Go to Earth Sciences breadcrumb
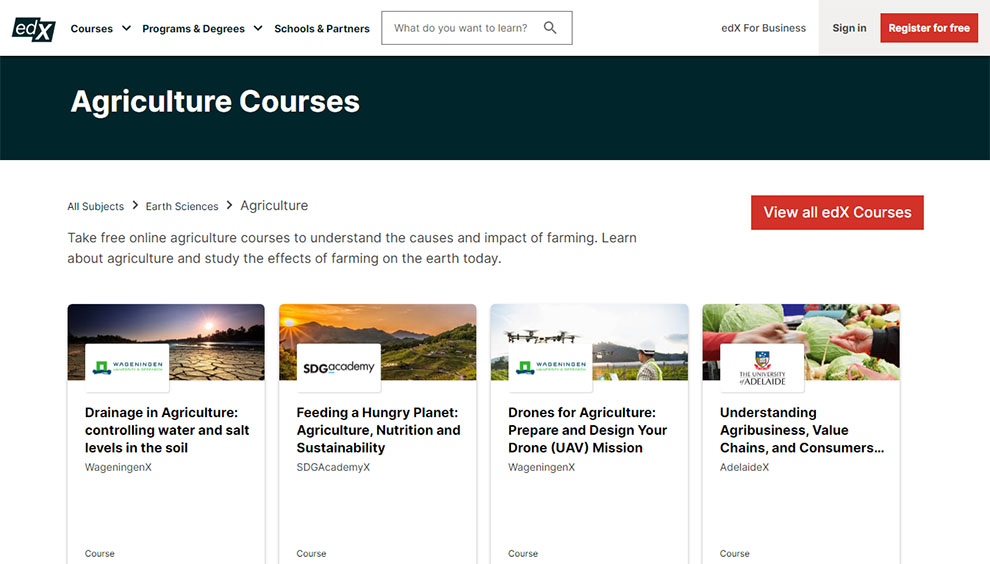 coord(182,207)
